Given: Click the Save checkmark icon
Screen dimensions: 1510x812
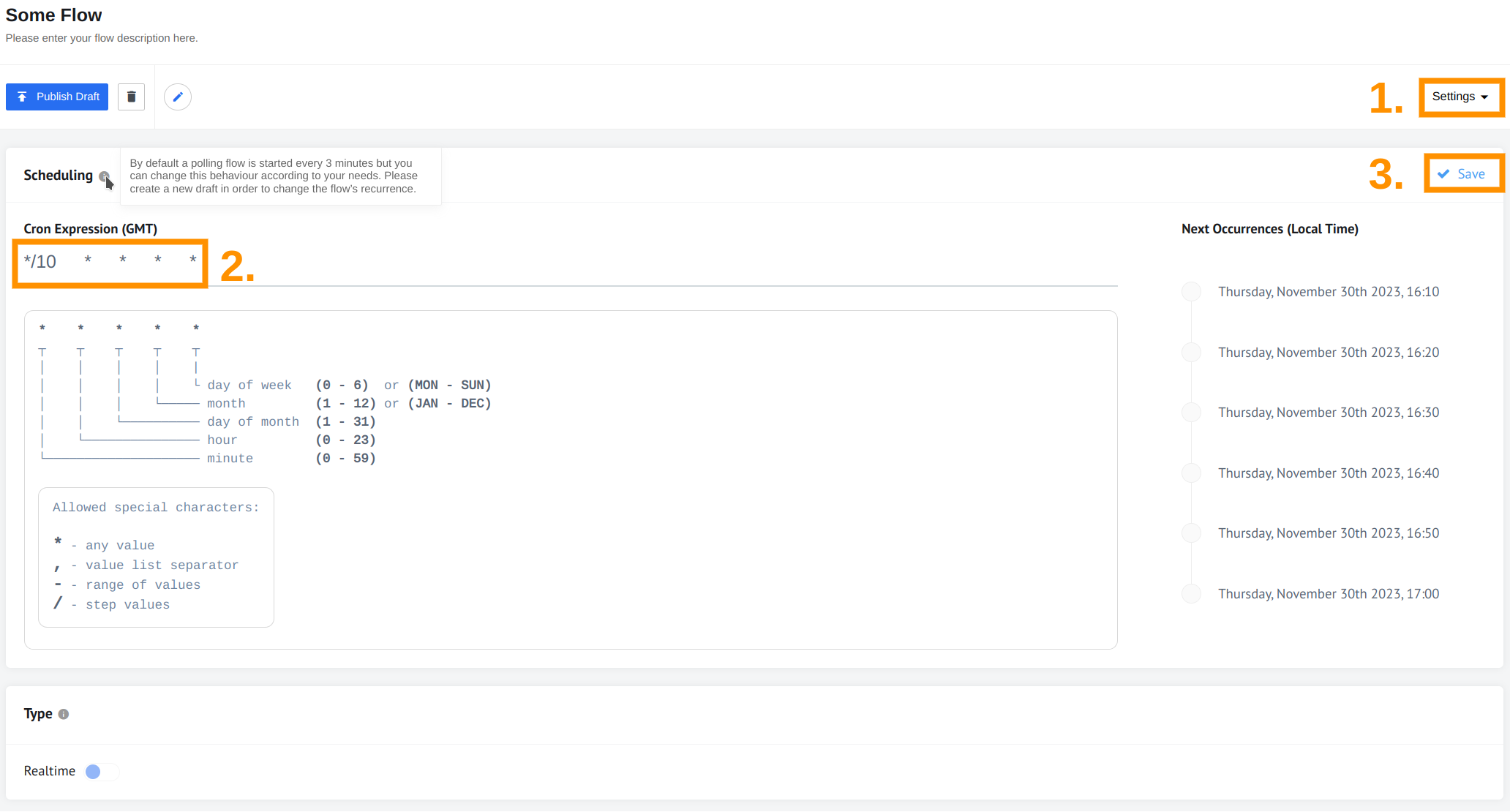Looking at the screenshot, I should tap(1443, 173).
